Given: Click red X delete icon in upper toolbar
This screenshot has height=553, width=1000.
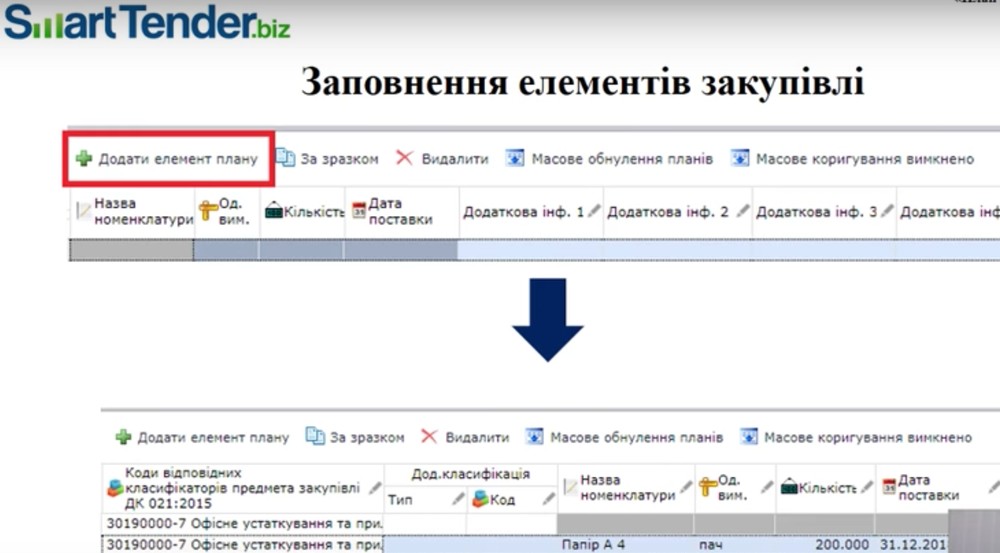Looking at the screenshot, I should click(x=404, y=158).
